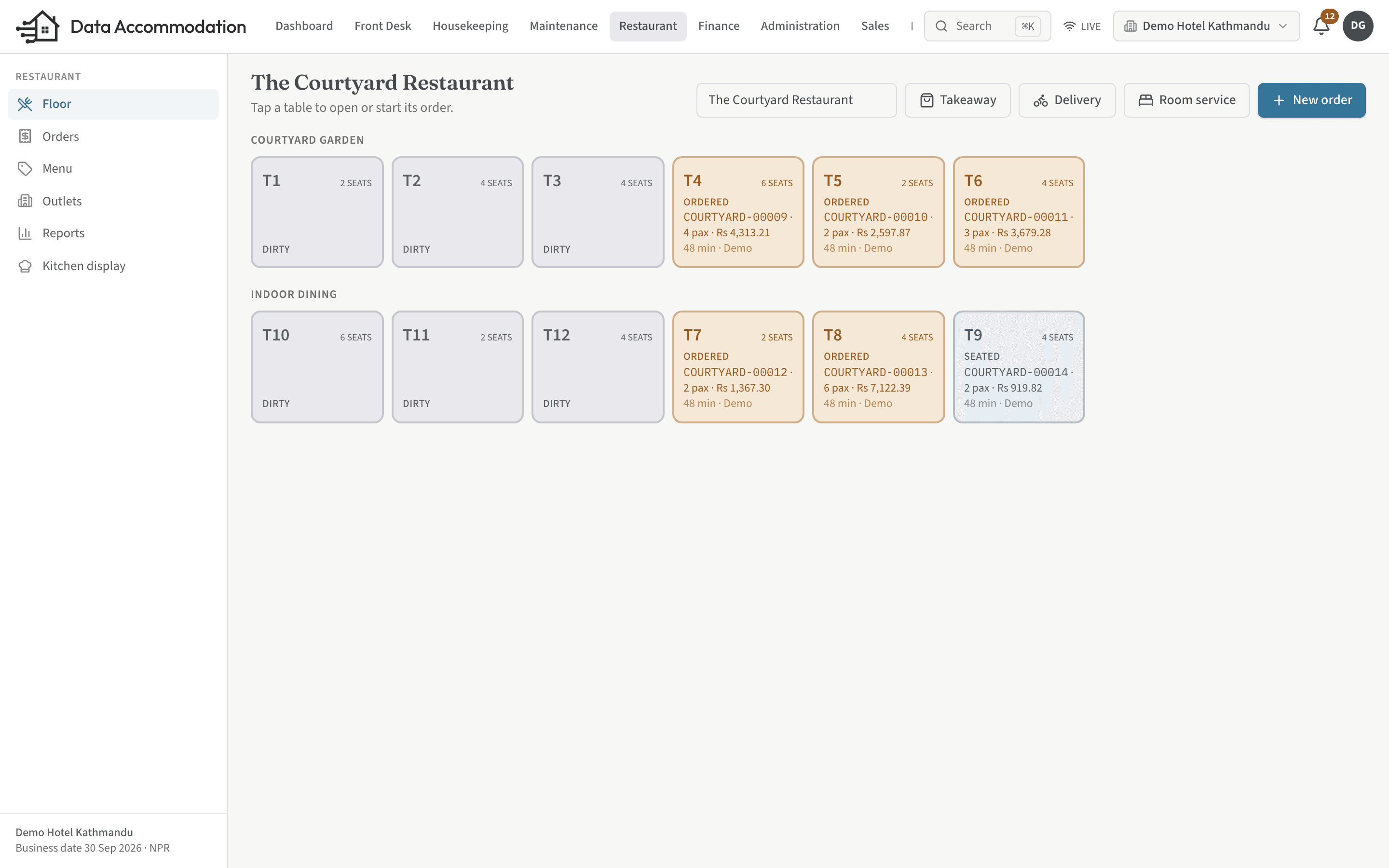Click the plus icon on New order
The width and height of the screenshot is (1389, 868).
pyautogui.click(x=1279, y=100)
